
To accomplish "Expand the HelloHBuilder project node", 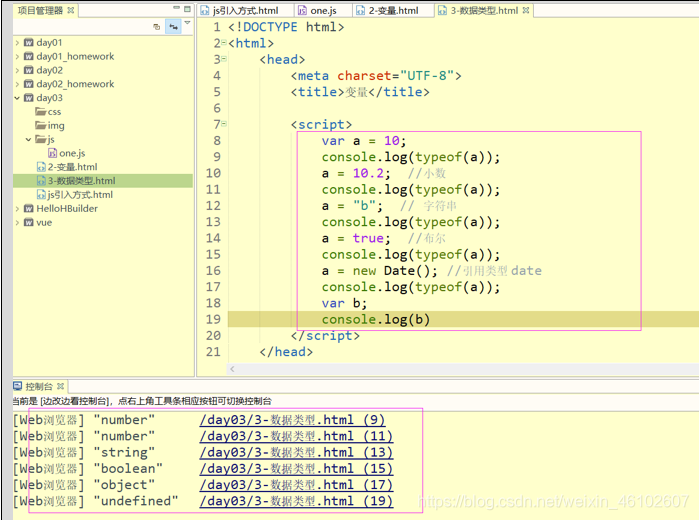I will (17, 209).
